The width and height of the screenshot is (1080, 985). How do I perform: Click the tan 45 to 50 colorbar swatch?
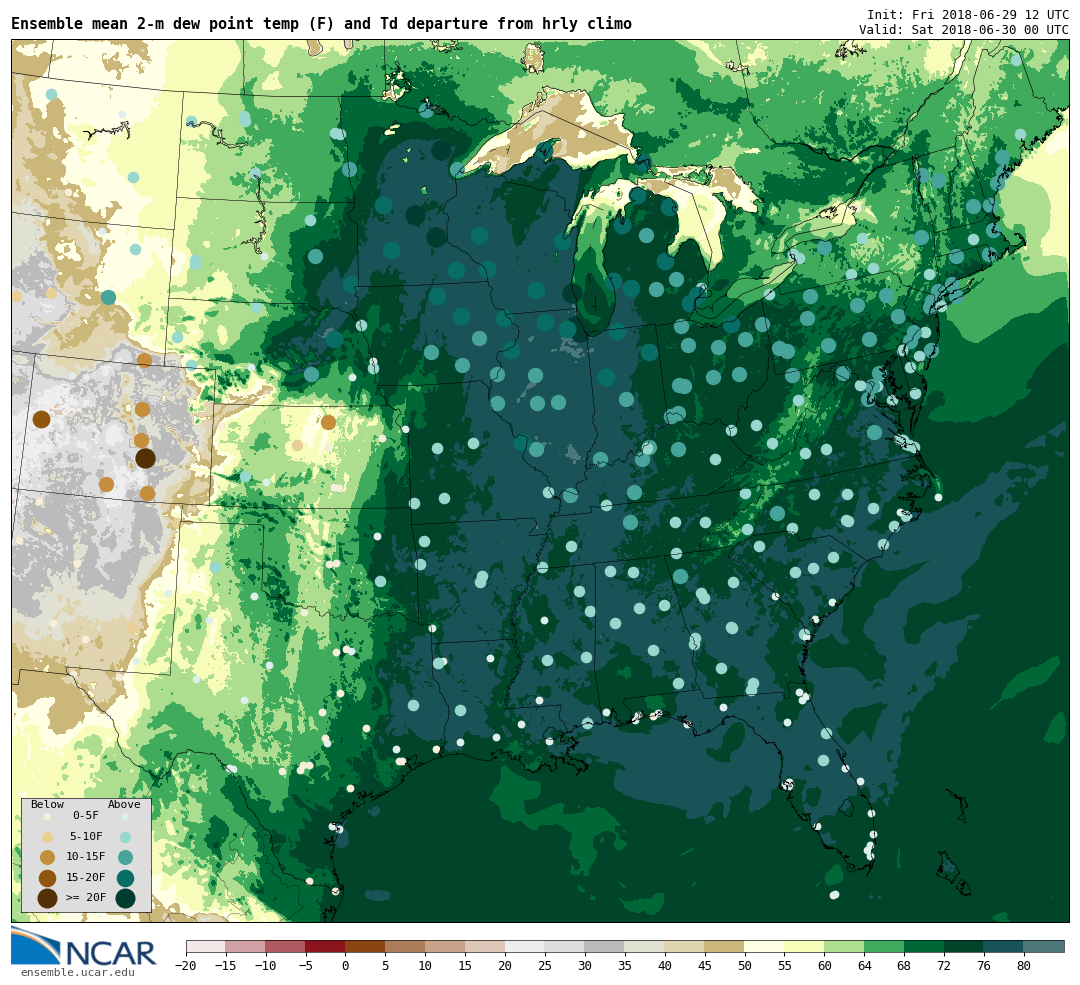tap(724, 946)
